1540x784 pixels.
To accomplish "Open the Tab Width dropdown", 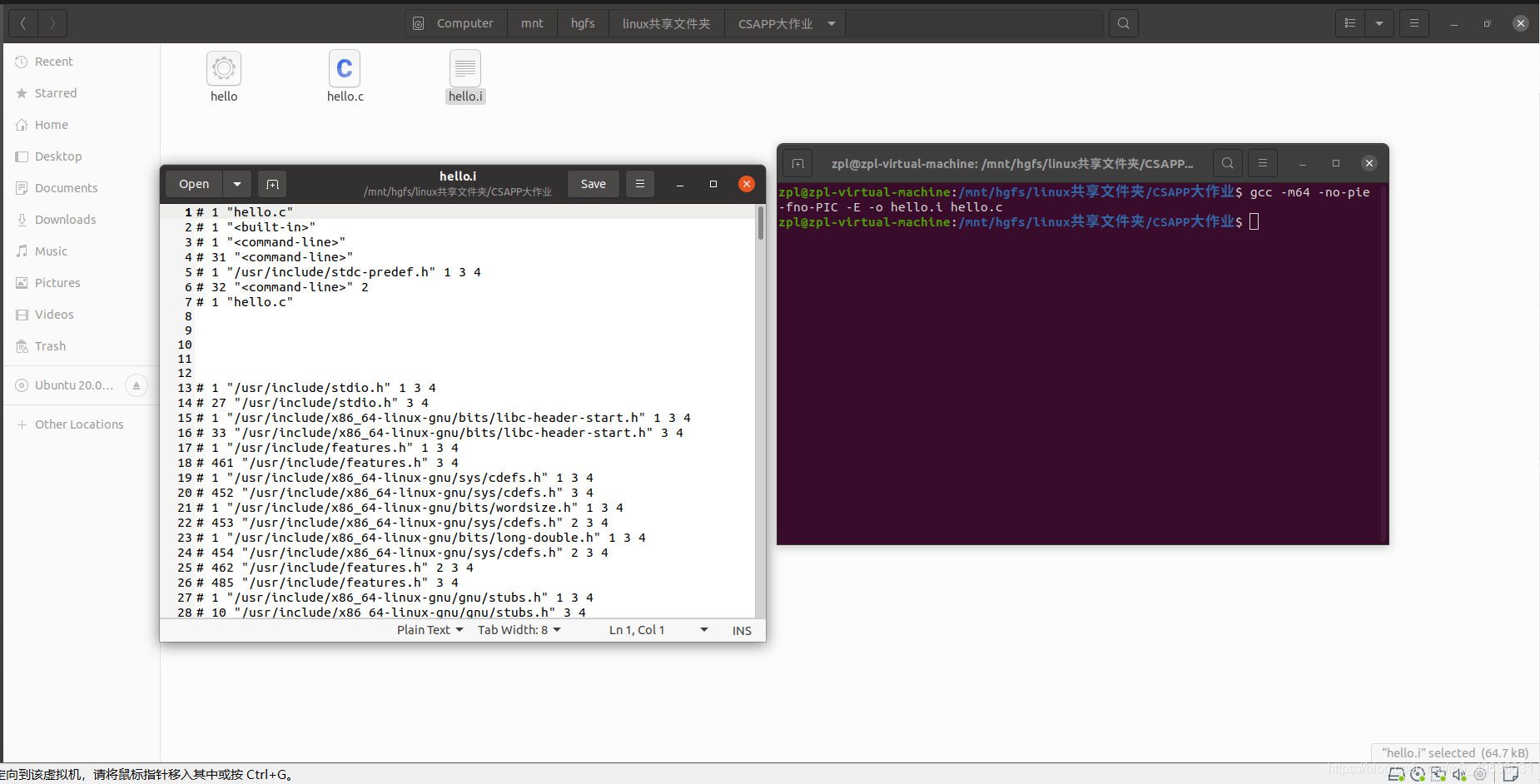I will 519,630.
